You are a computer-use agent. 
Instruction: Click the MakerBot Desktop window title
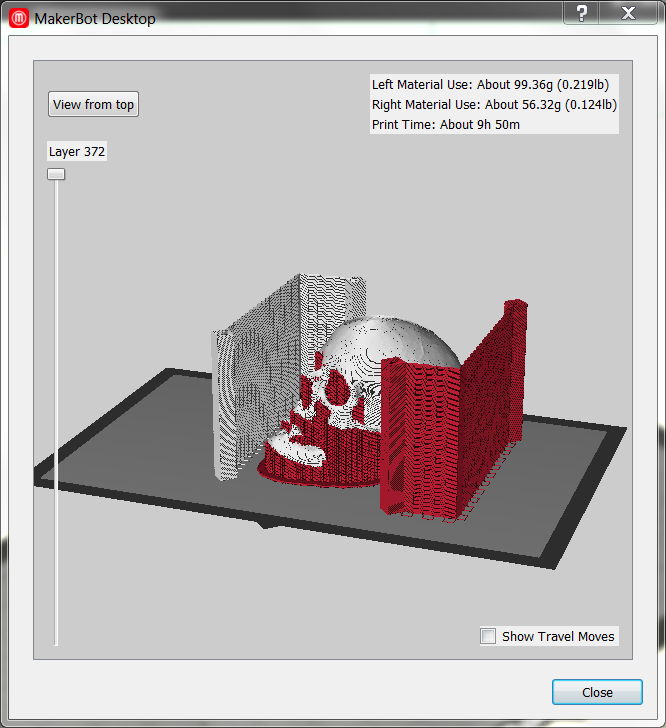95,19
